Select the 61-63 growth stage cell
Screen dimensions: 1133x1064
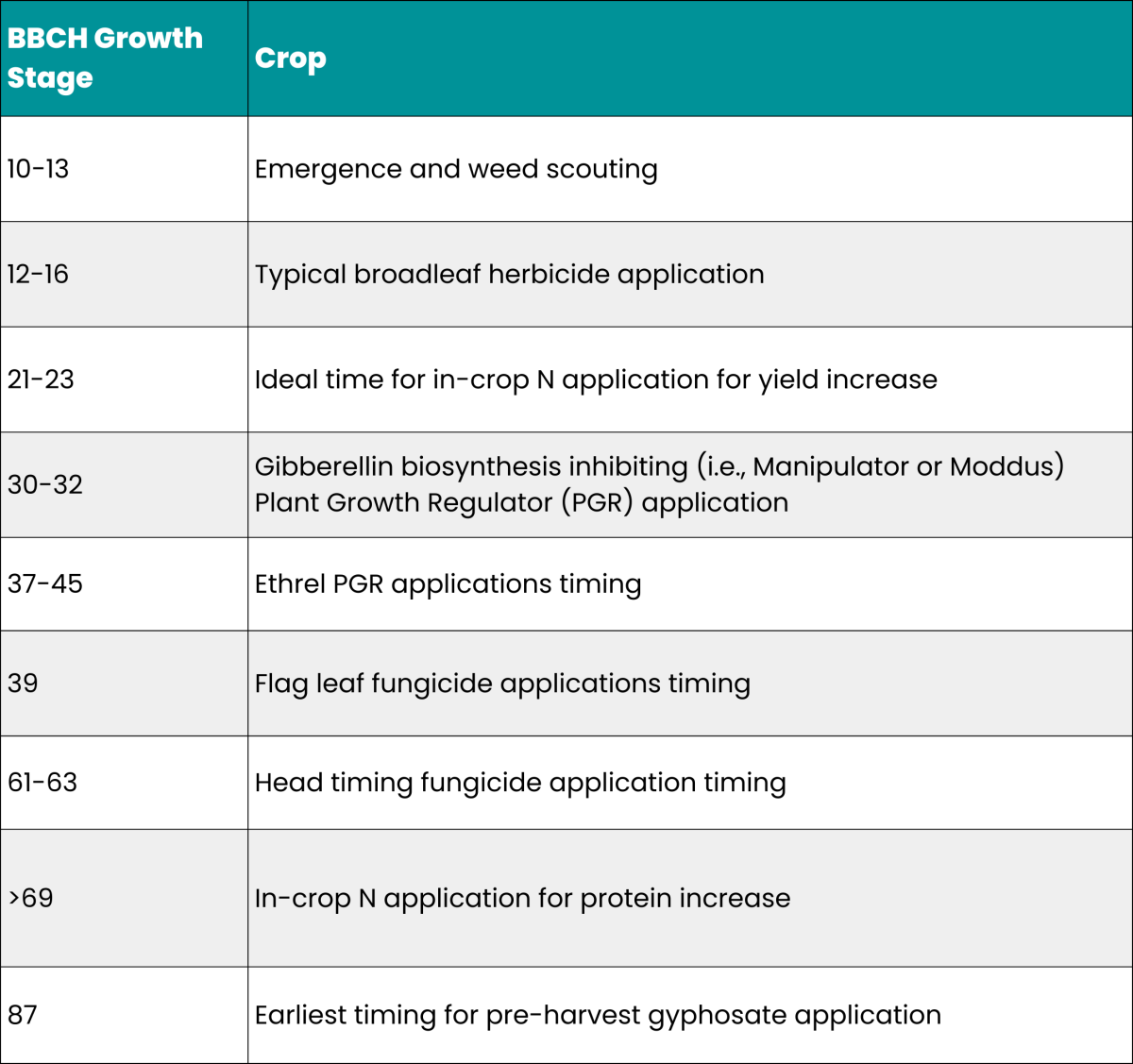[x=124, y=783]
